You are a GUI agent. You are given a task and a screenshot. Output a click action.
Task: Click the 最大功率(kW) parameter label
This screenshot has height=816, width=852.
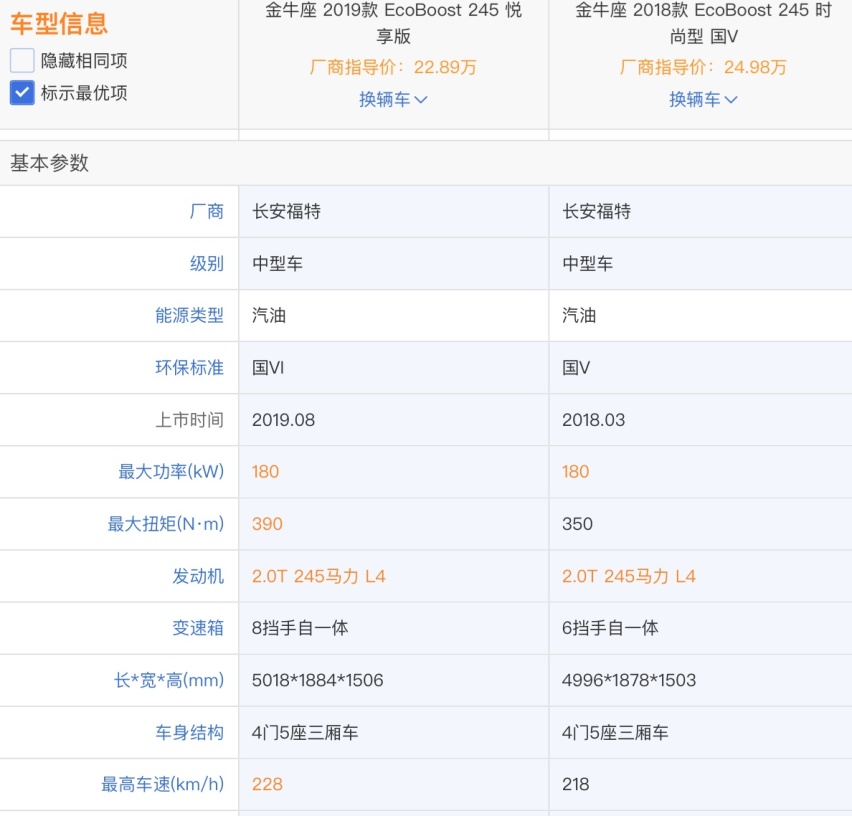[171, 472]
